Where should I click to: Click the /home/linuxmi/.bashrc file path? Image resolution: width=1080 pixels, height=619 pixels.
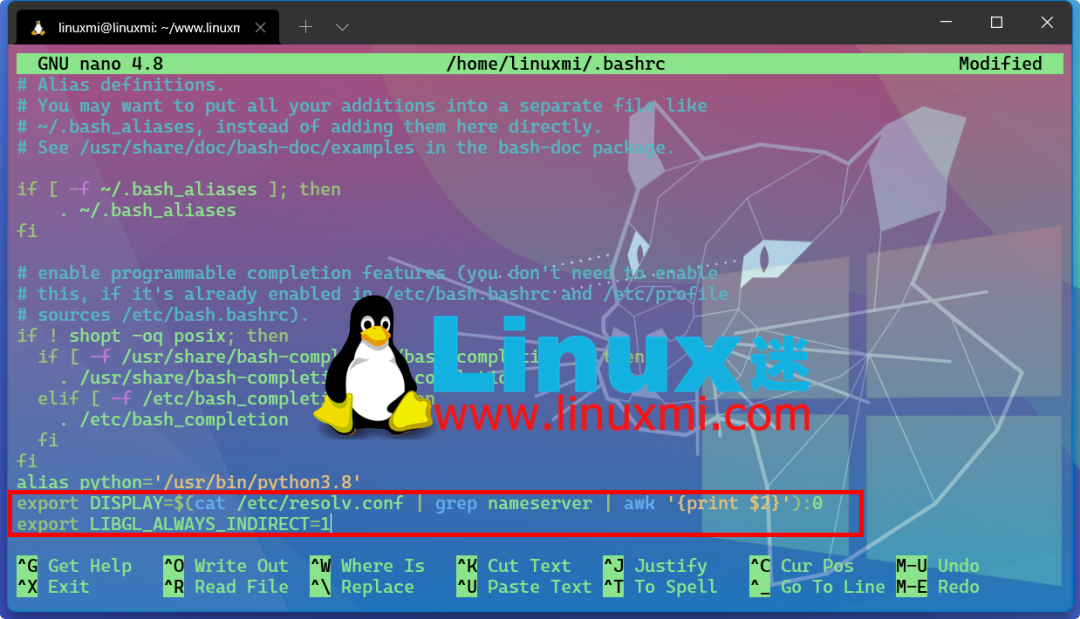[x=556, y=64]
